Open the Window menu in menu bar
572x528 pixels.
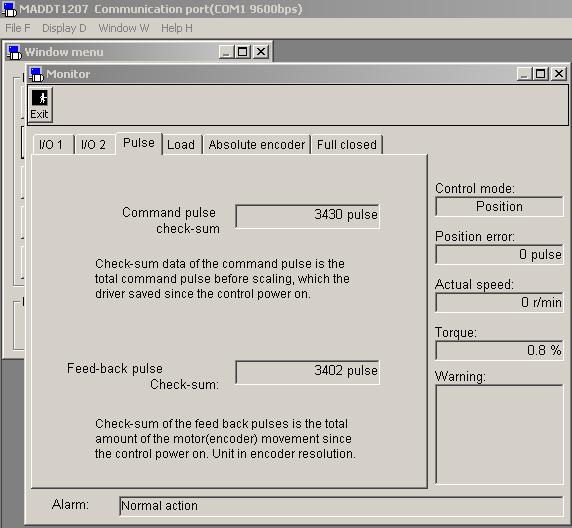click(x=124, y=28)
